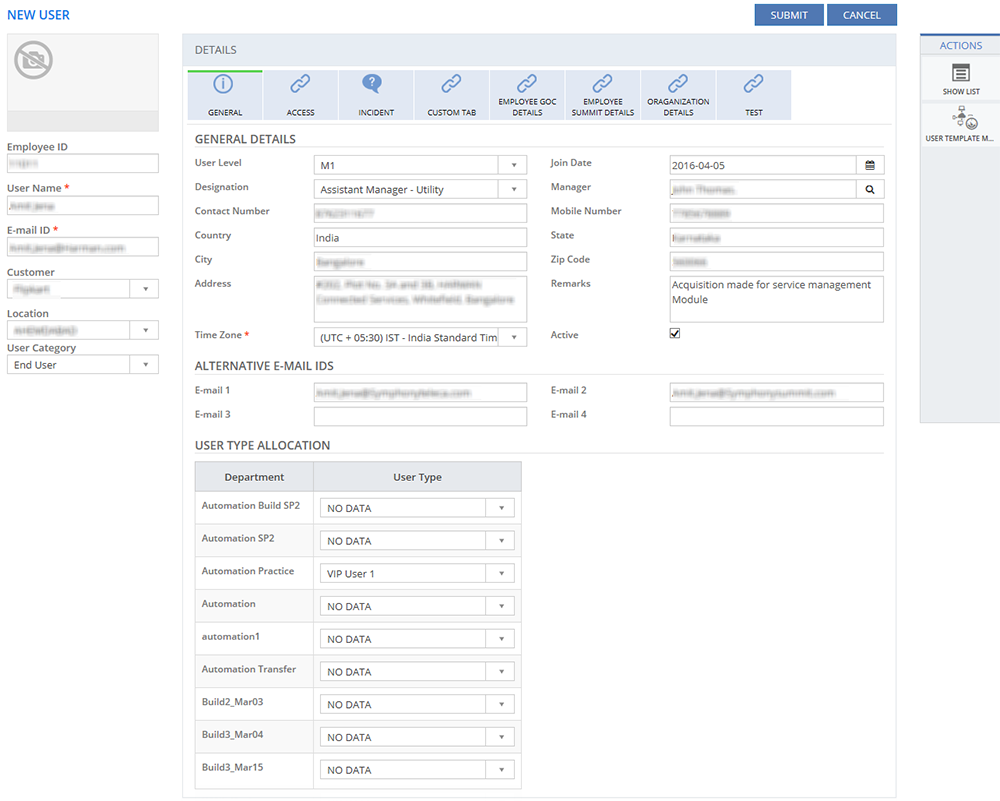Expand Automation Practice user type dropdown
Screen dimensions: 1000x801
pyautogui.click(x=502, y=574)
